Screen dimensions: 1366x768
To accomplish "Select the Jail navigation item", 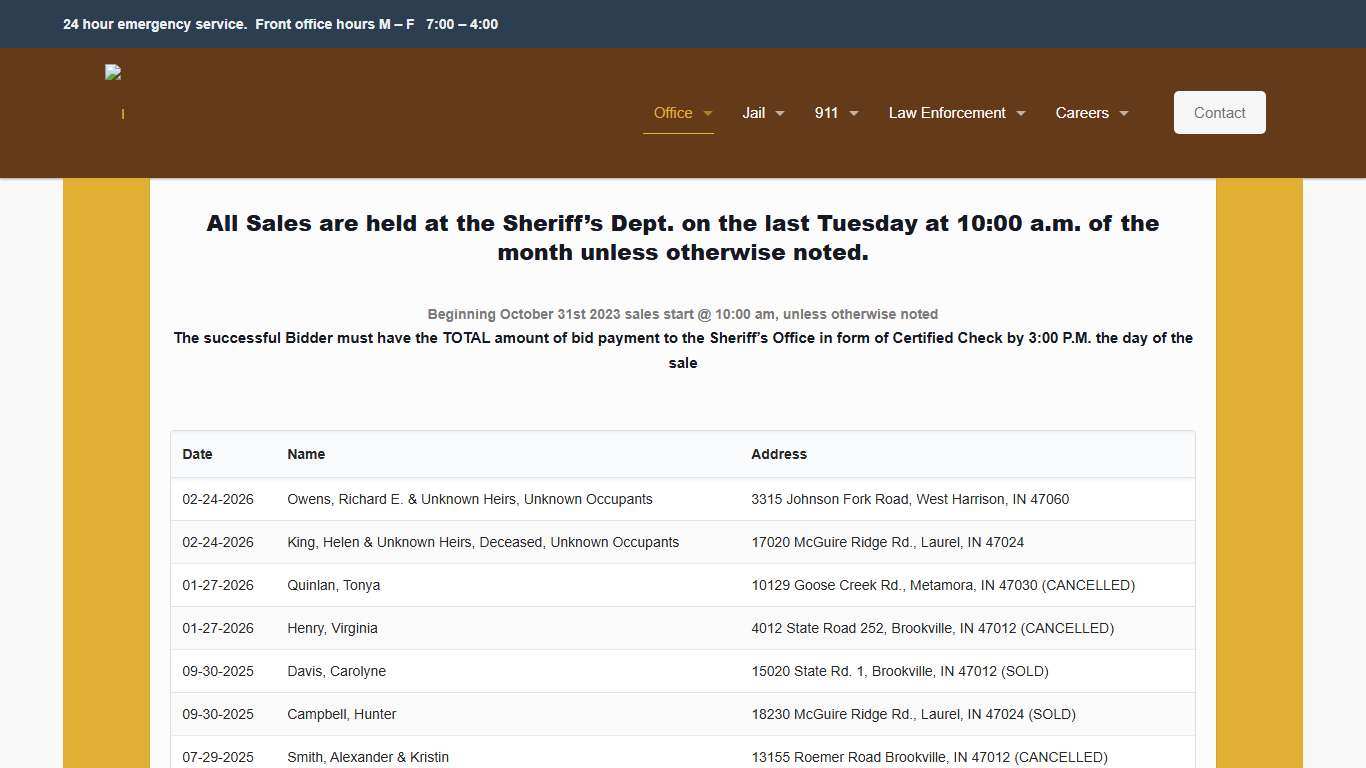I will pyautogui.click(x=753, y=113).
